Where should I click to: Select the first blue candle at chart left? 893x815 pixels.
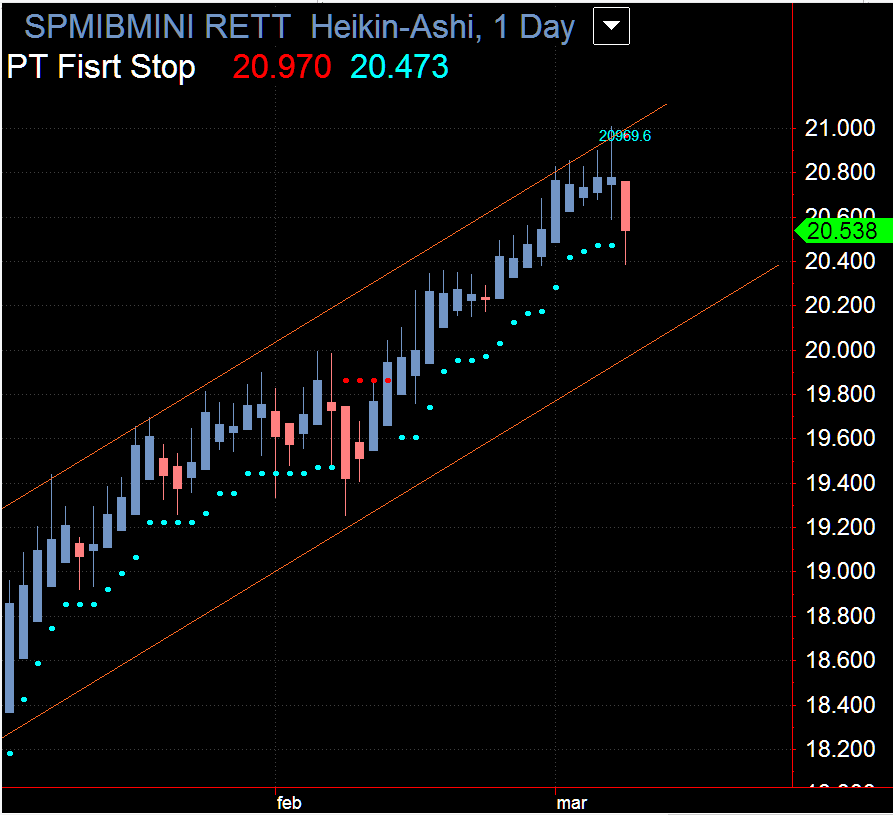[10, 657]
